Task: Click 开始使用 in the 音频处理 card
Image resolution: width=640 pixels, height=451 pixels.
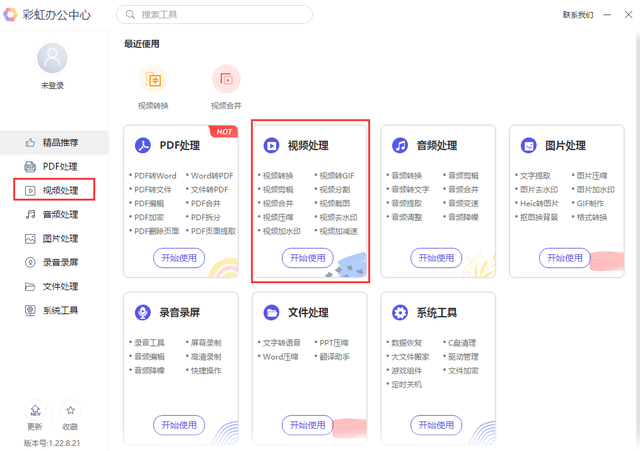Action: coord(436,258)
